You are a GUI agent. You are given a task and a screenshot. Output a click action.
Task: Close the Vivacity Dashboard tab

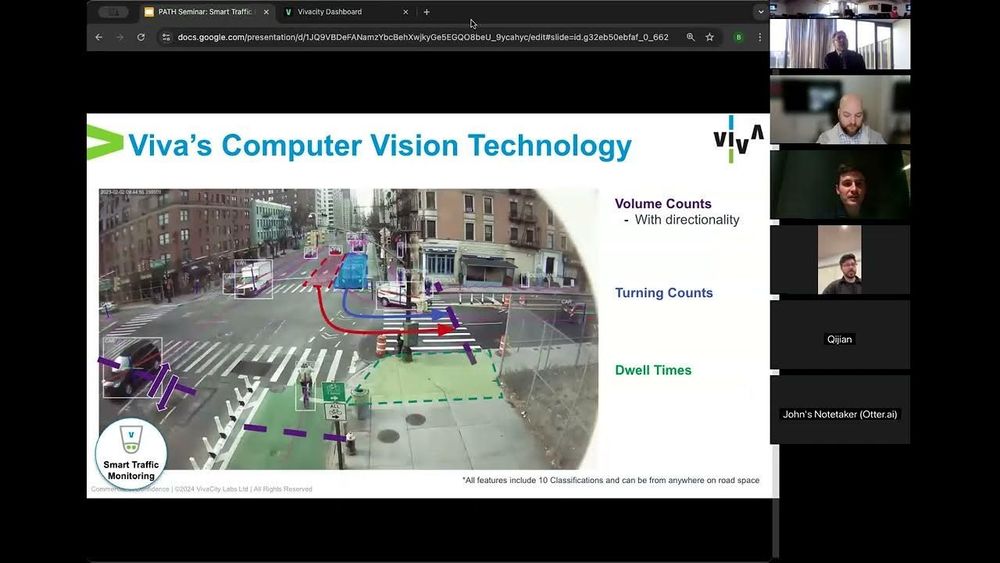(x=406, y=11)
